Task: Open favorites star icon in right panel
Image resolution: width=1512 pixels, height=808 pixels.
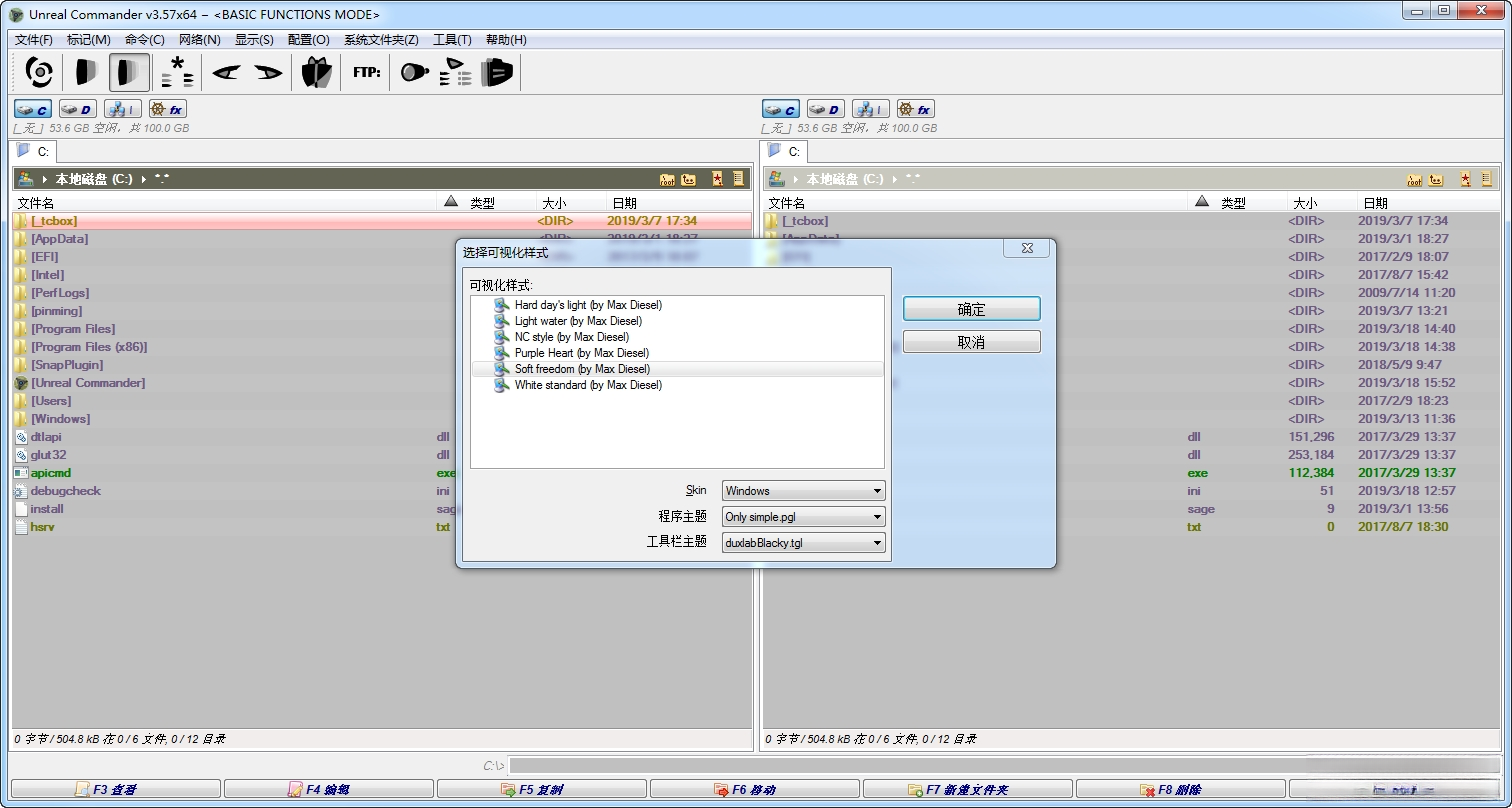Action: click(1466, 179)
